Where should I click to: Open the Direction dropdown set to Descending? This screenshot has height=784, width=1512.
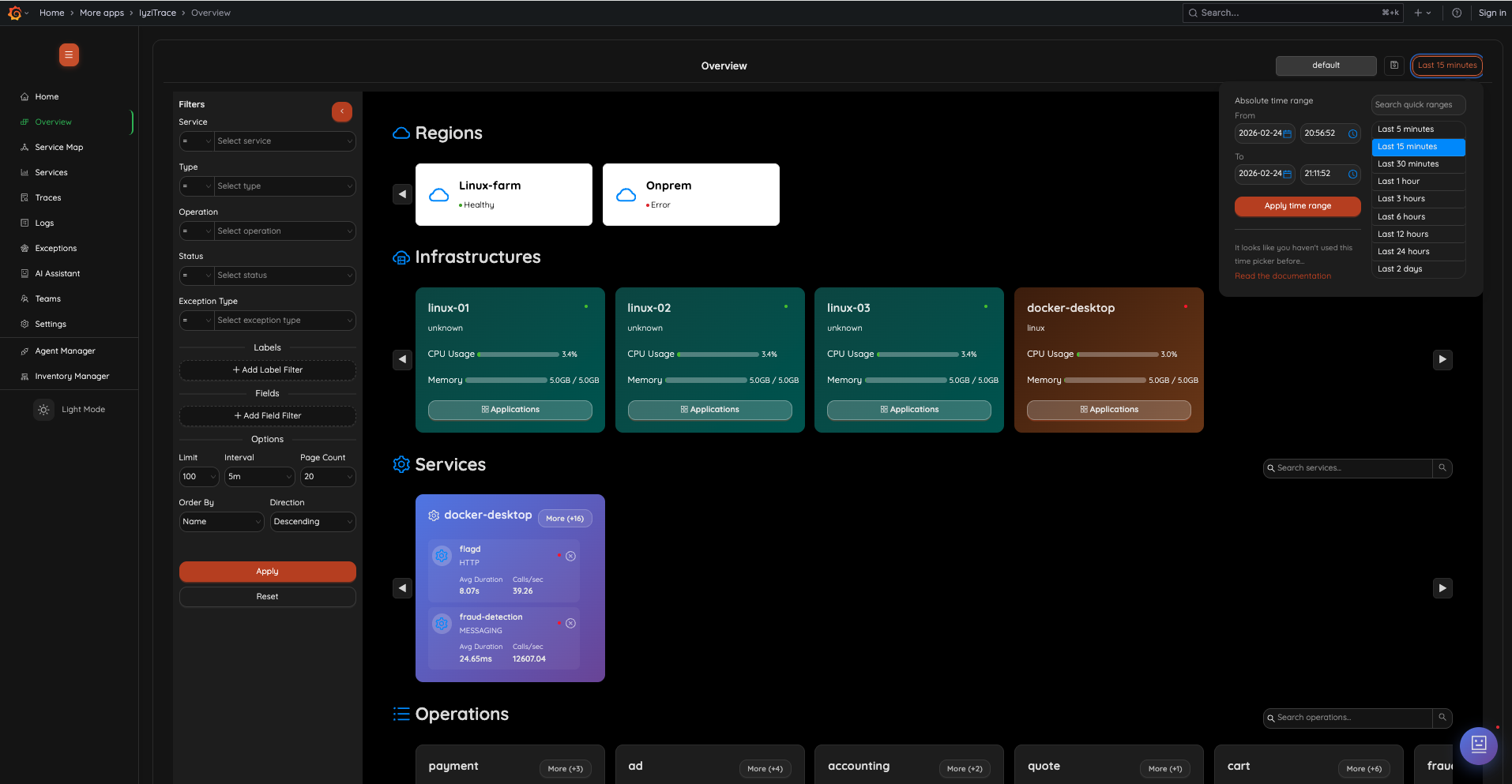click(313, 522)
